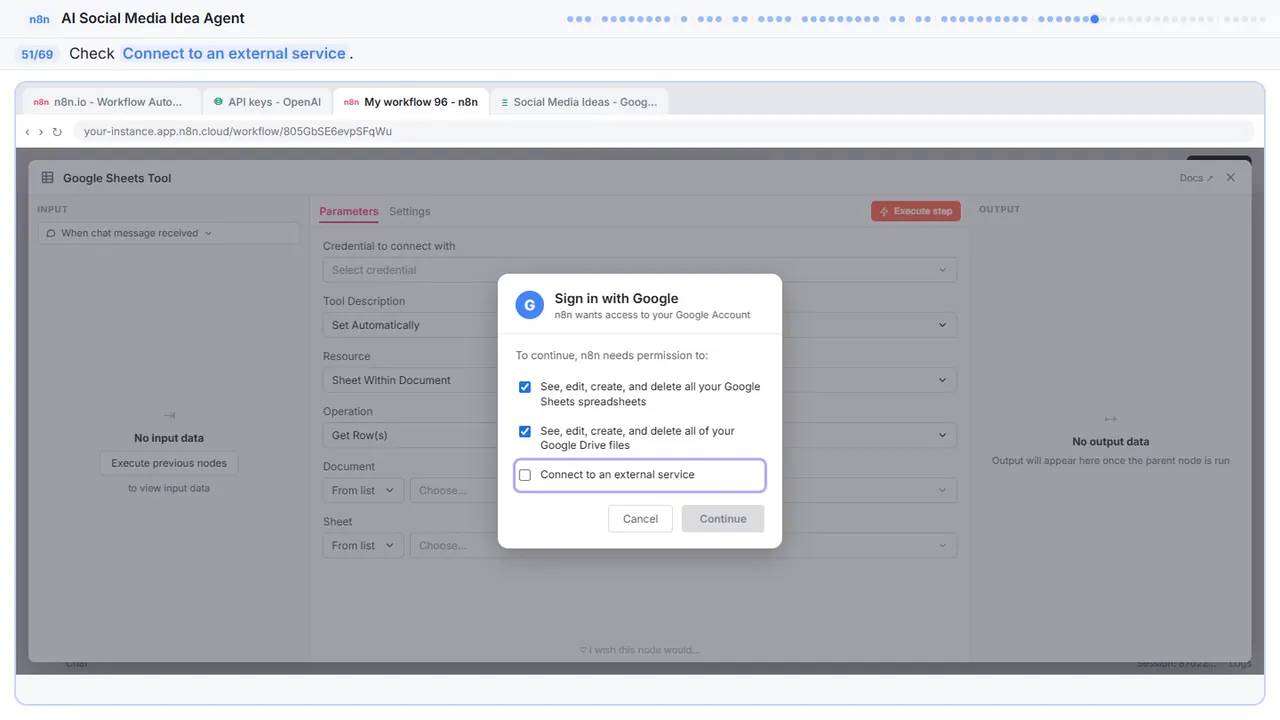Click the current step dot in progress indicator
The width and height of the screenshot is (1280, 720).
[x=1095, y=19]
